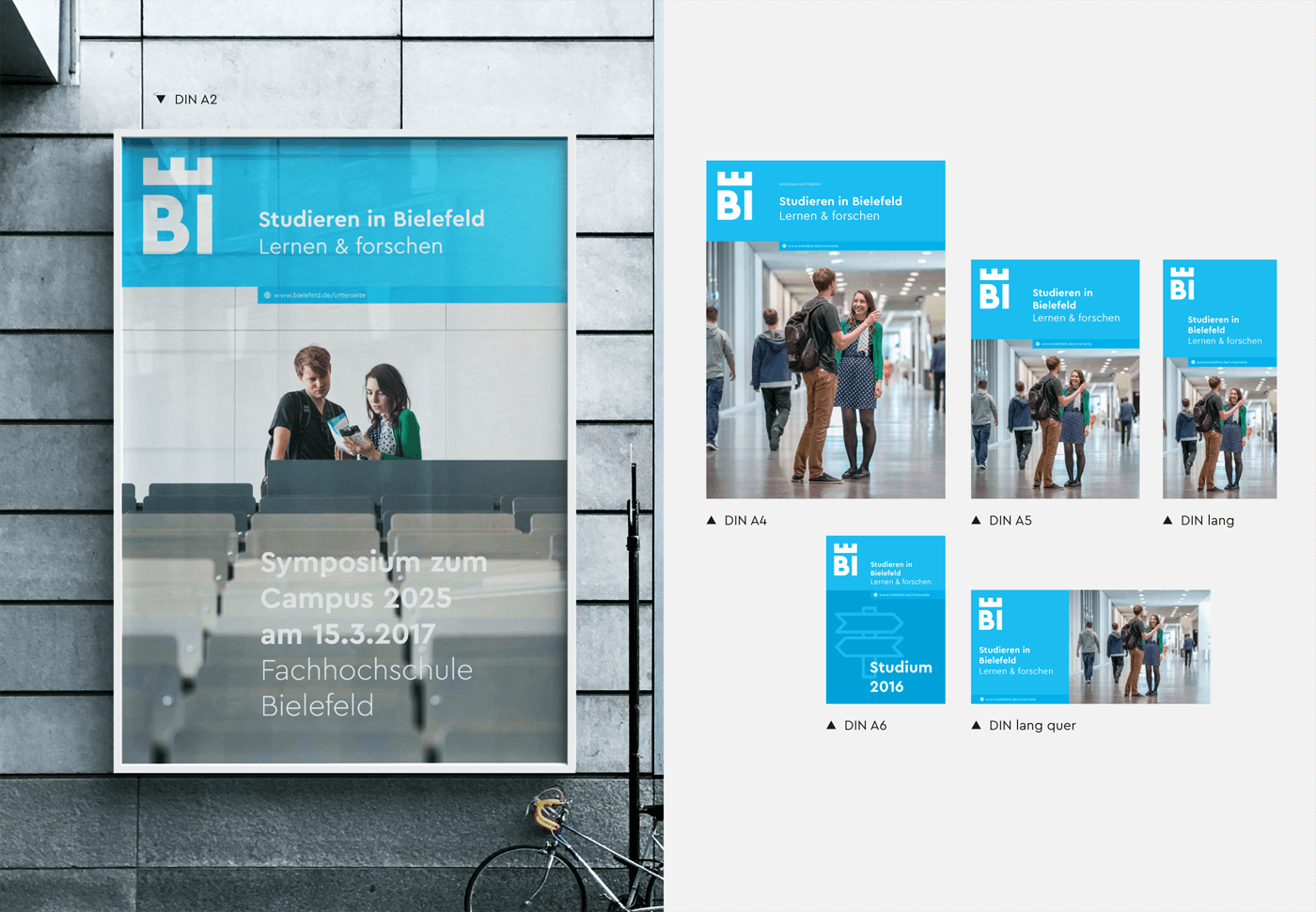Viewport: 1316px width, 912px height.
Task: Click the down triangle next to DIN A2
Action: click(x=161, y=99)
